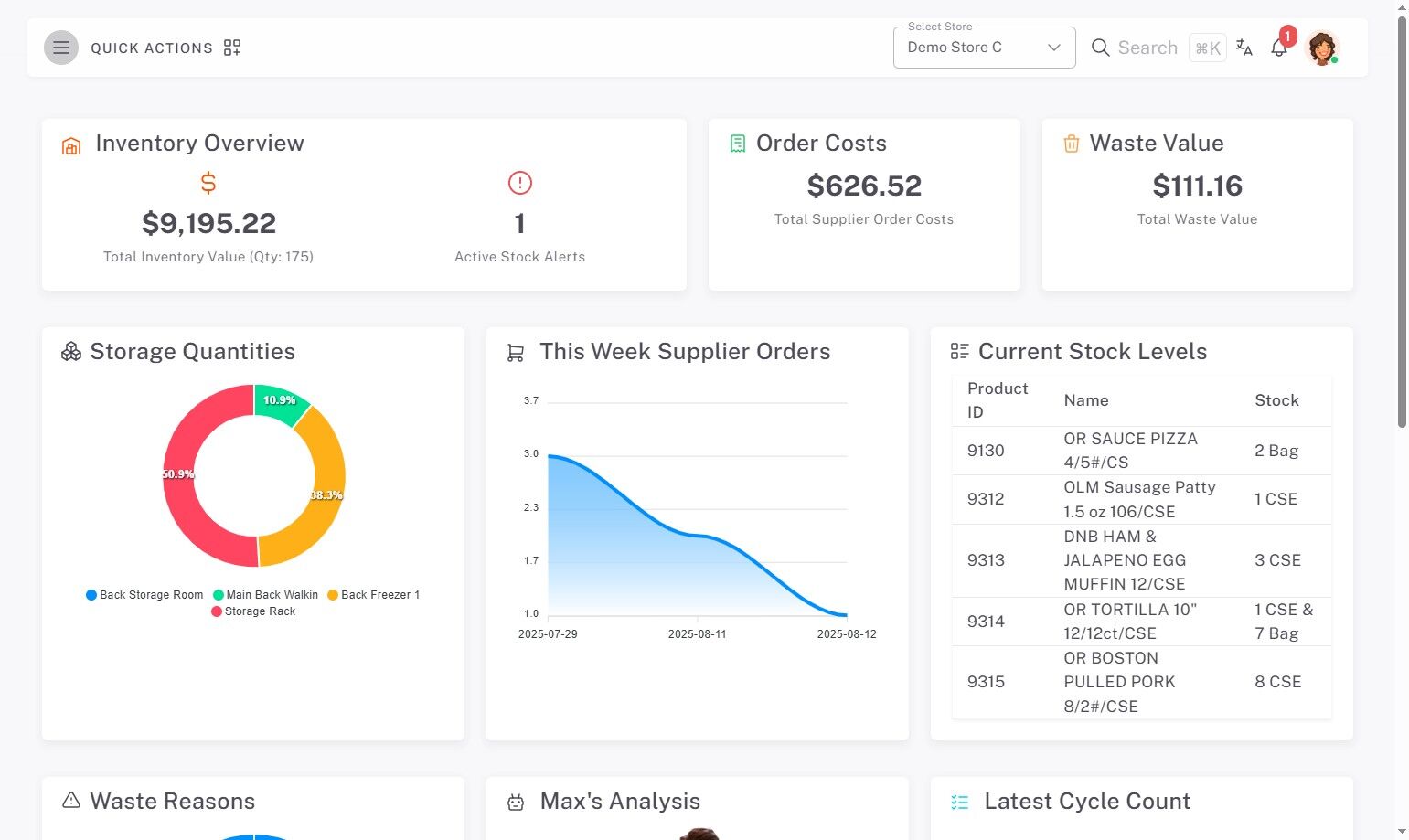This screenshot has height=840, width=1409.
Task: Click the Inventory Overview warehouse icon
Action: [x=71, y=145]
